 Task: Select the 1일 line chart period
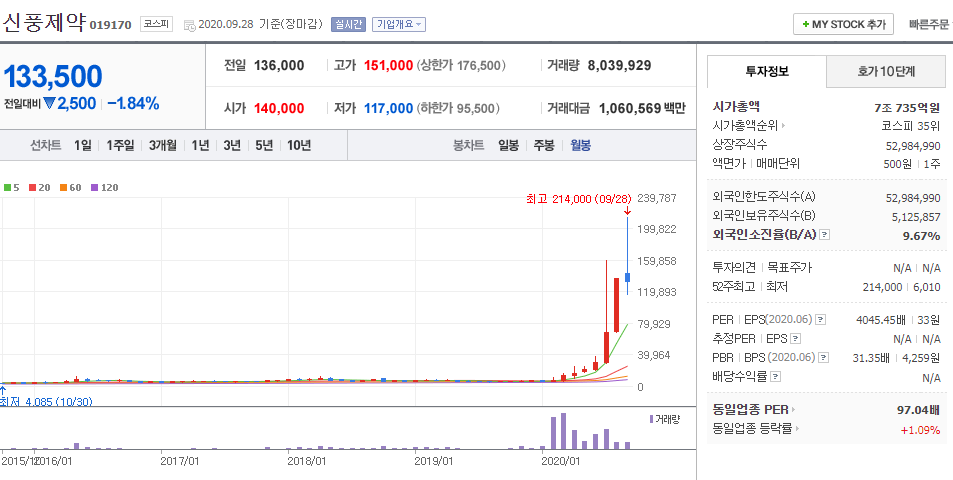click(x=83, y=145)
